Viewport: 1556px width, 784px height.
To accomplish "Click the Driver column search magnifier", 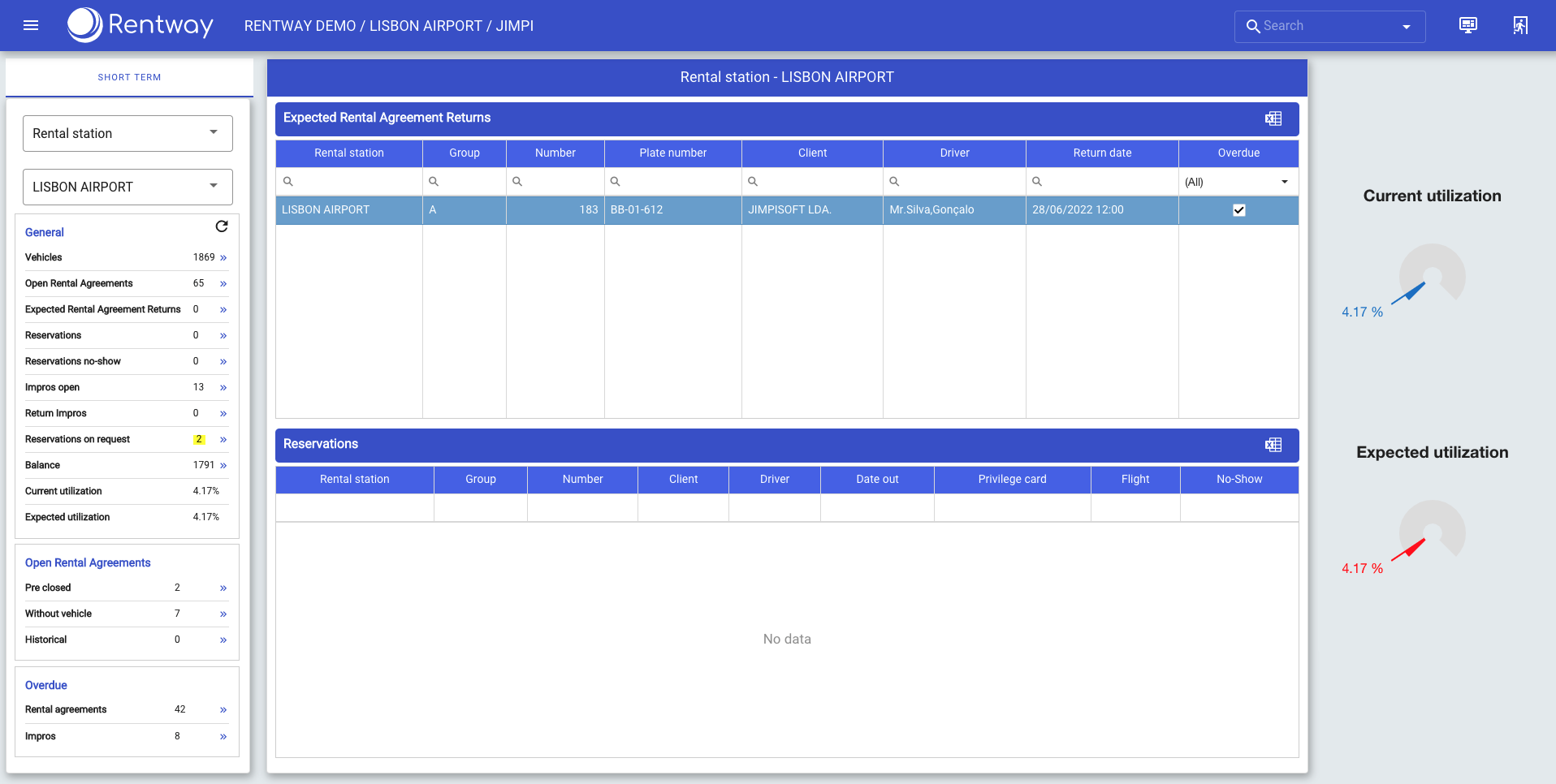I will tap(893, 181).
